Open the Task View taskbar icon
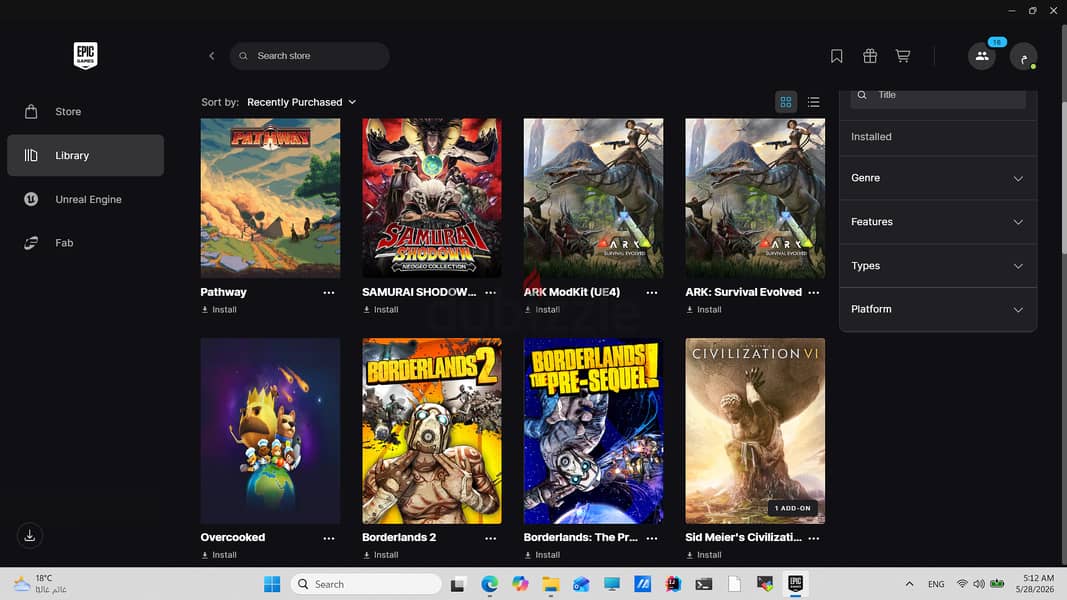The height and width of the screenshot is (600, 1067). pos(458,584)
